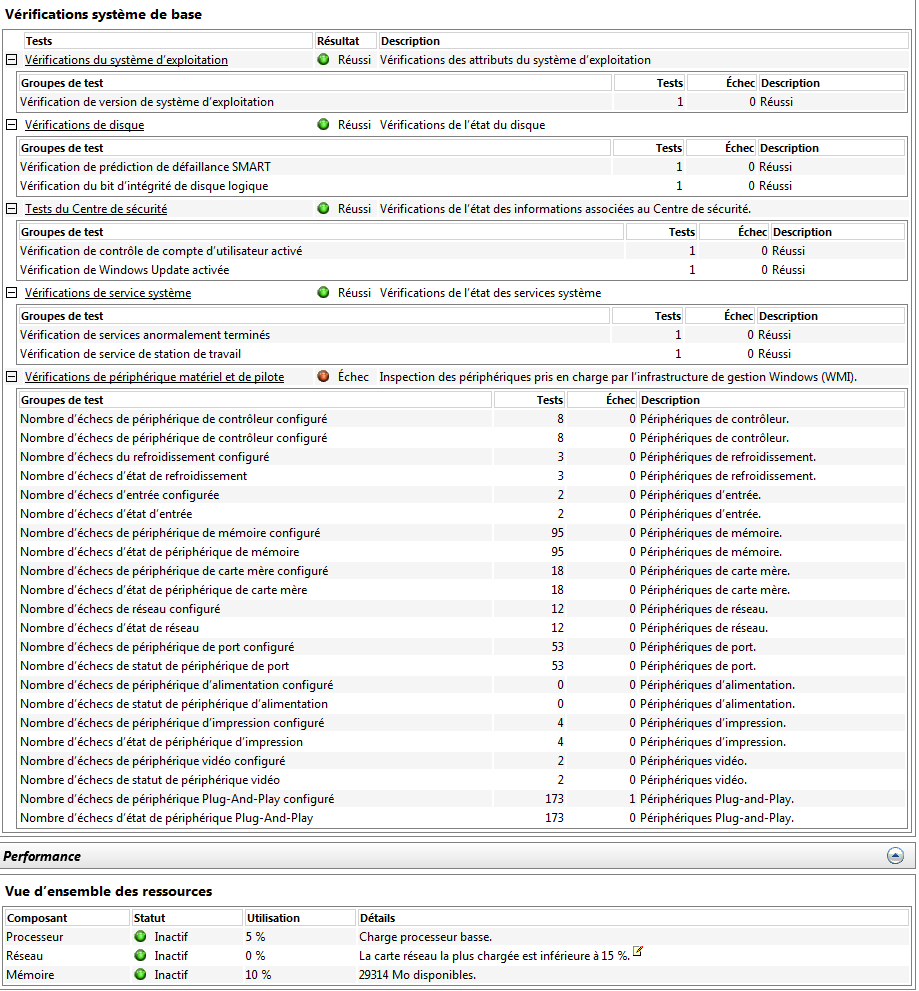The image size is (919, 991).
Task: Select 'Nombre d'échecs d'état de périphérique de carte mère'
Action: 462,590
